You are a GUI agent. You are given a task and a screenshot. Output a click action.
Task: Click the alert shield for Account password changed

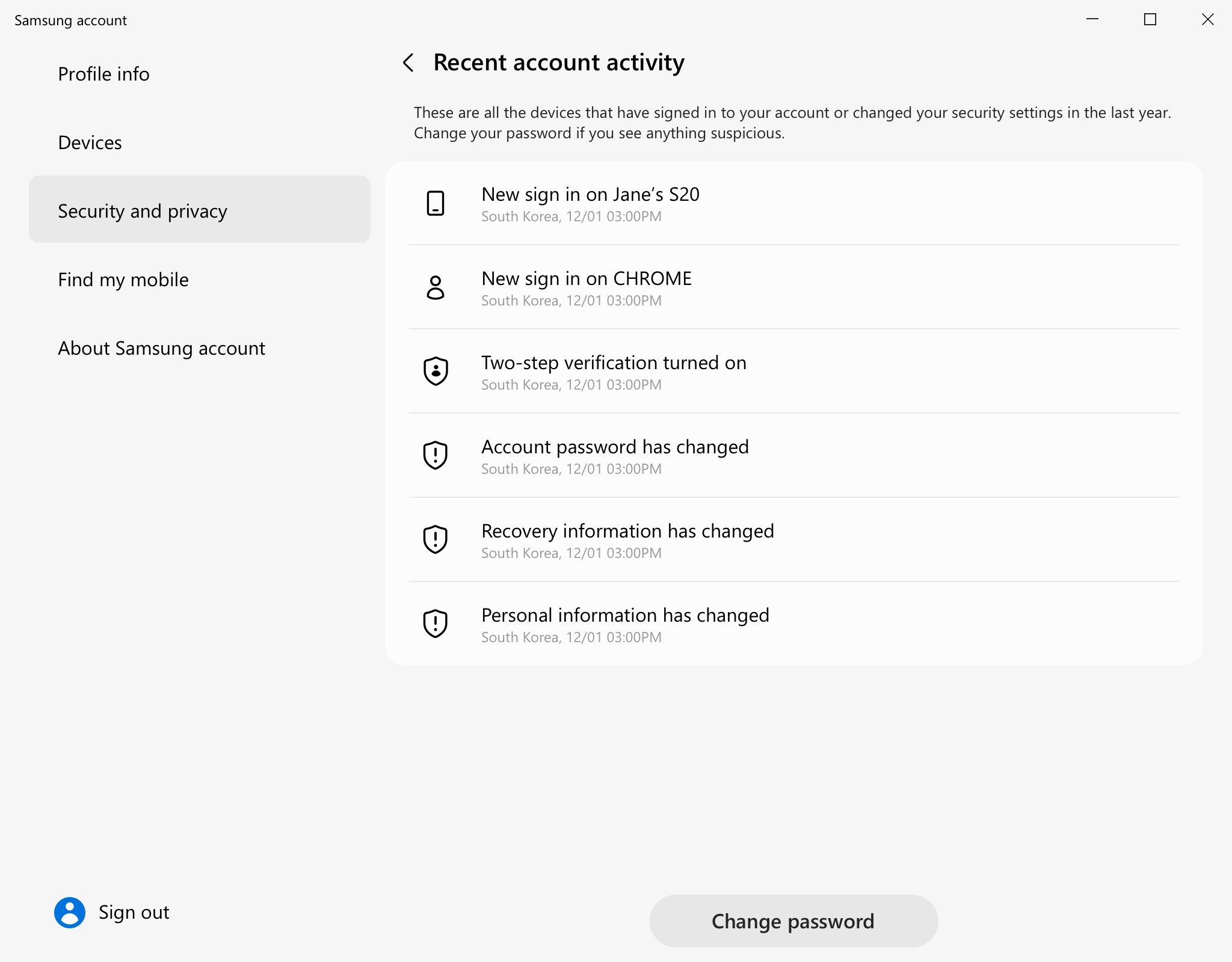pyautogui.click(x=435, y=455)
